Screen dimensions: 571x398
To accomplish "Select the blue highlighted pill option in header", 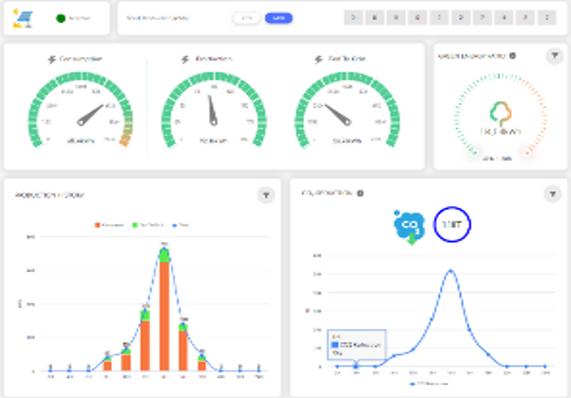I will [279, 18].
